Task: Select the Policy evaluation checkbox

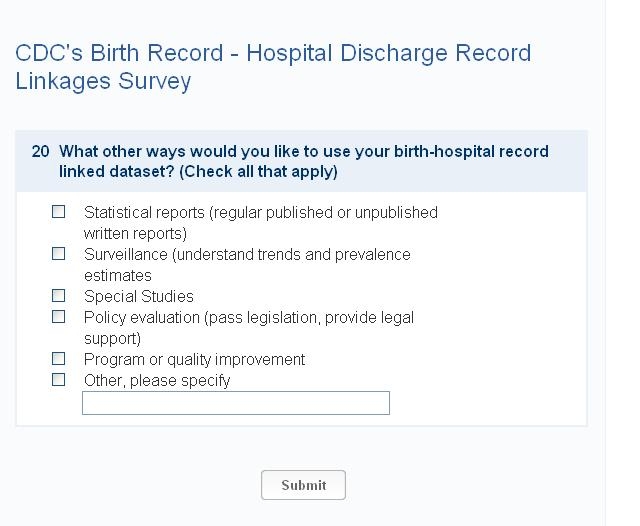Action: (x=59, y=317)
